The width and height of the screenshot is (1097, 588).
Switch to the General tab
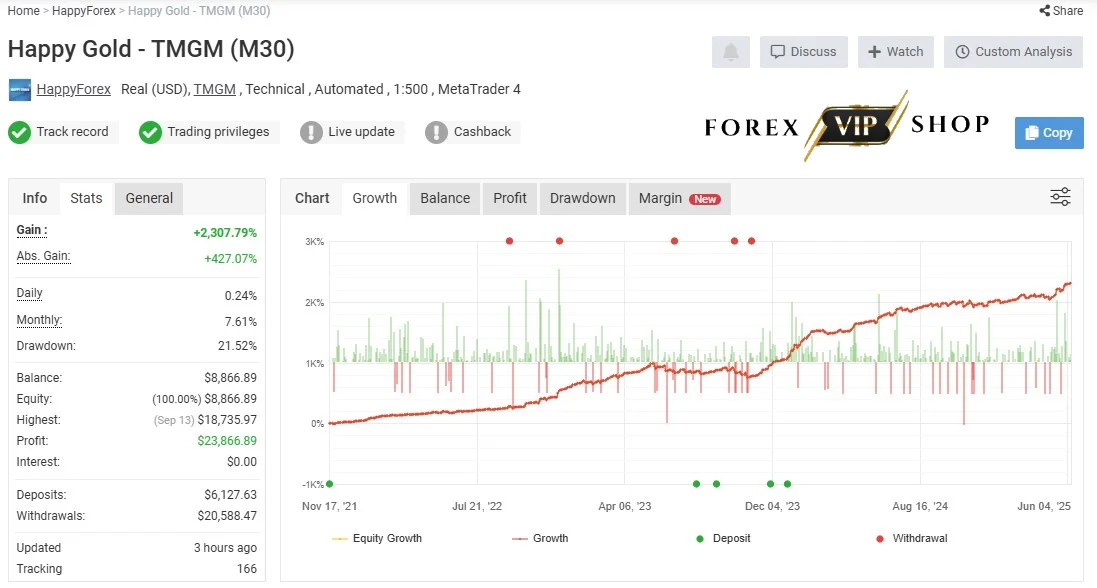149,198
